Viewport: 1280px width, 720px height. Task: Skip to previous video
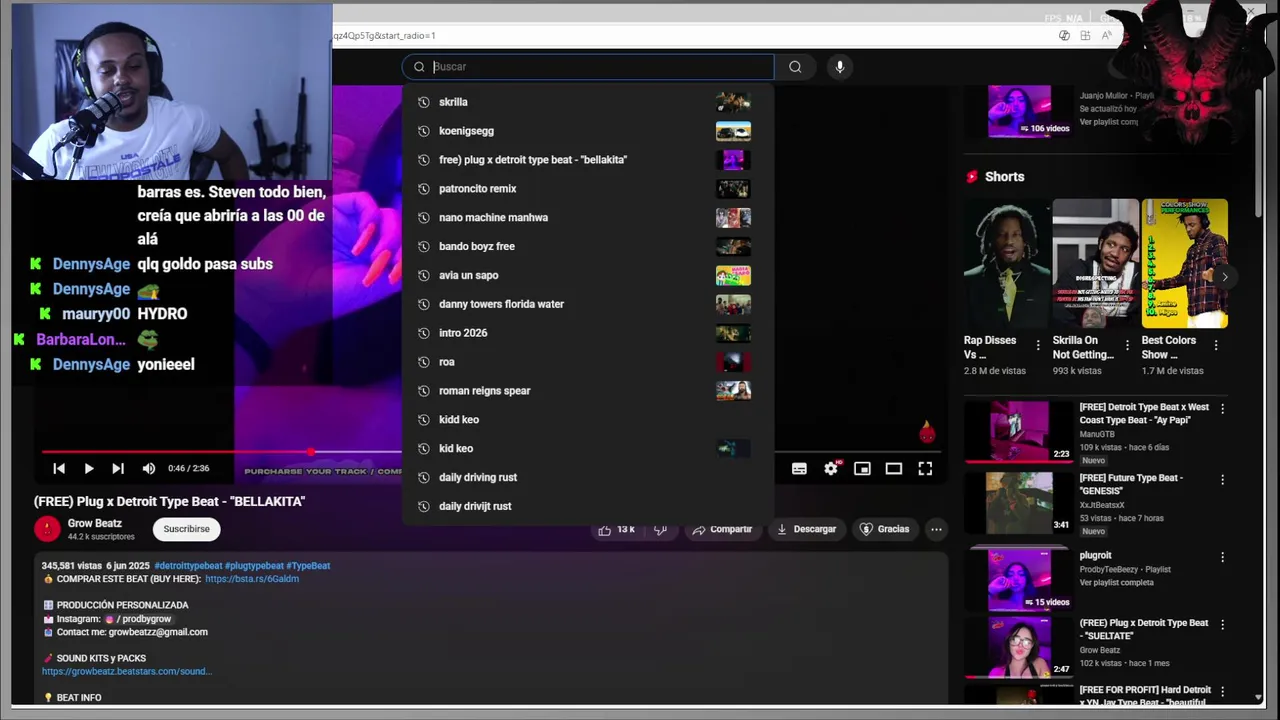pos(59,468)
